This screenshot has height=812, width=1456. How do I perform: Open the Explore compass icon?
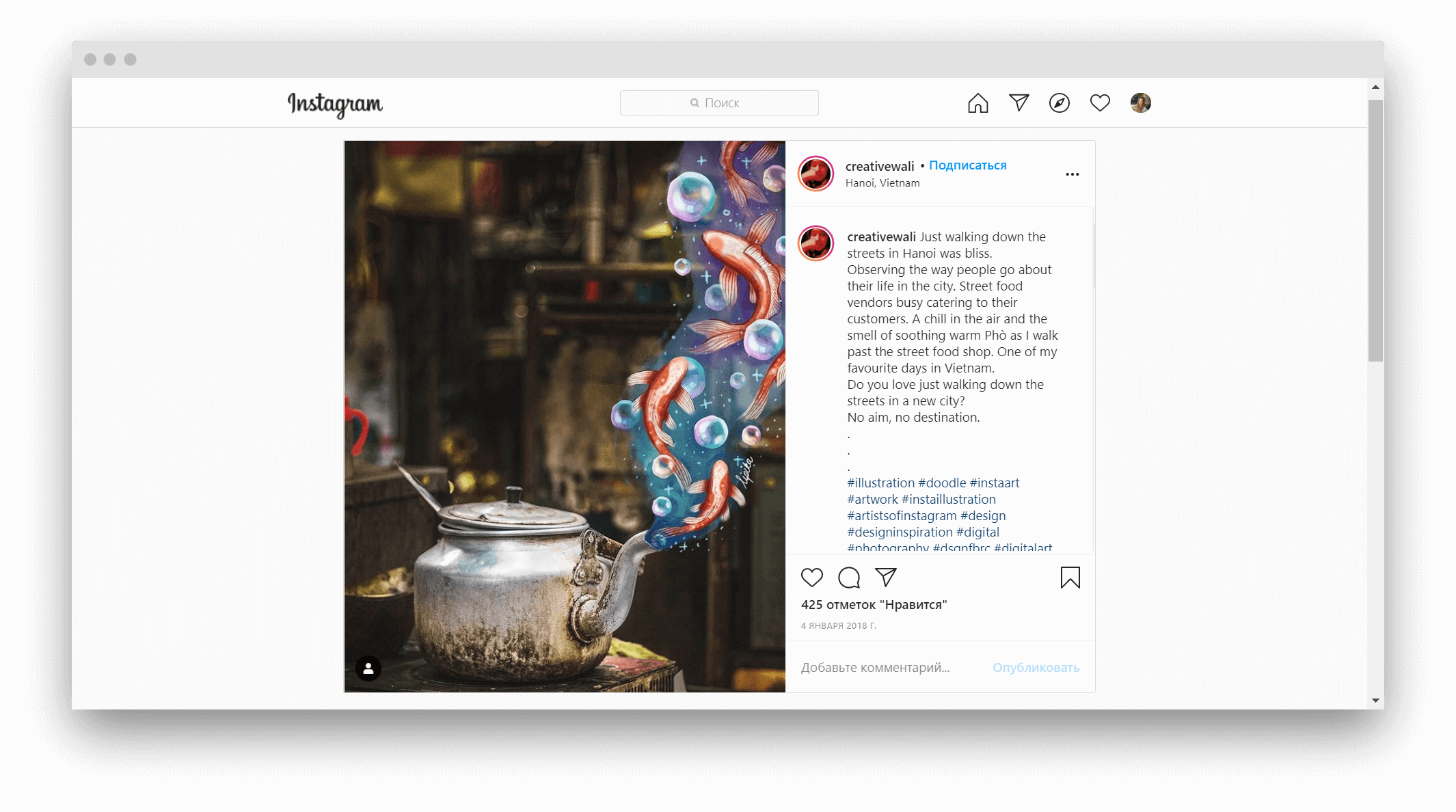point(1060,103)
